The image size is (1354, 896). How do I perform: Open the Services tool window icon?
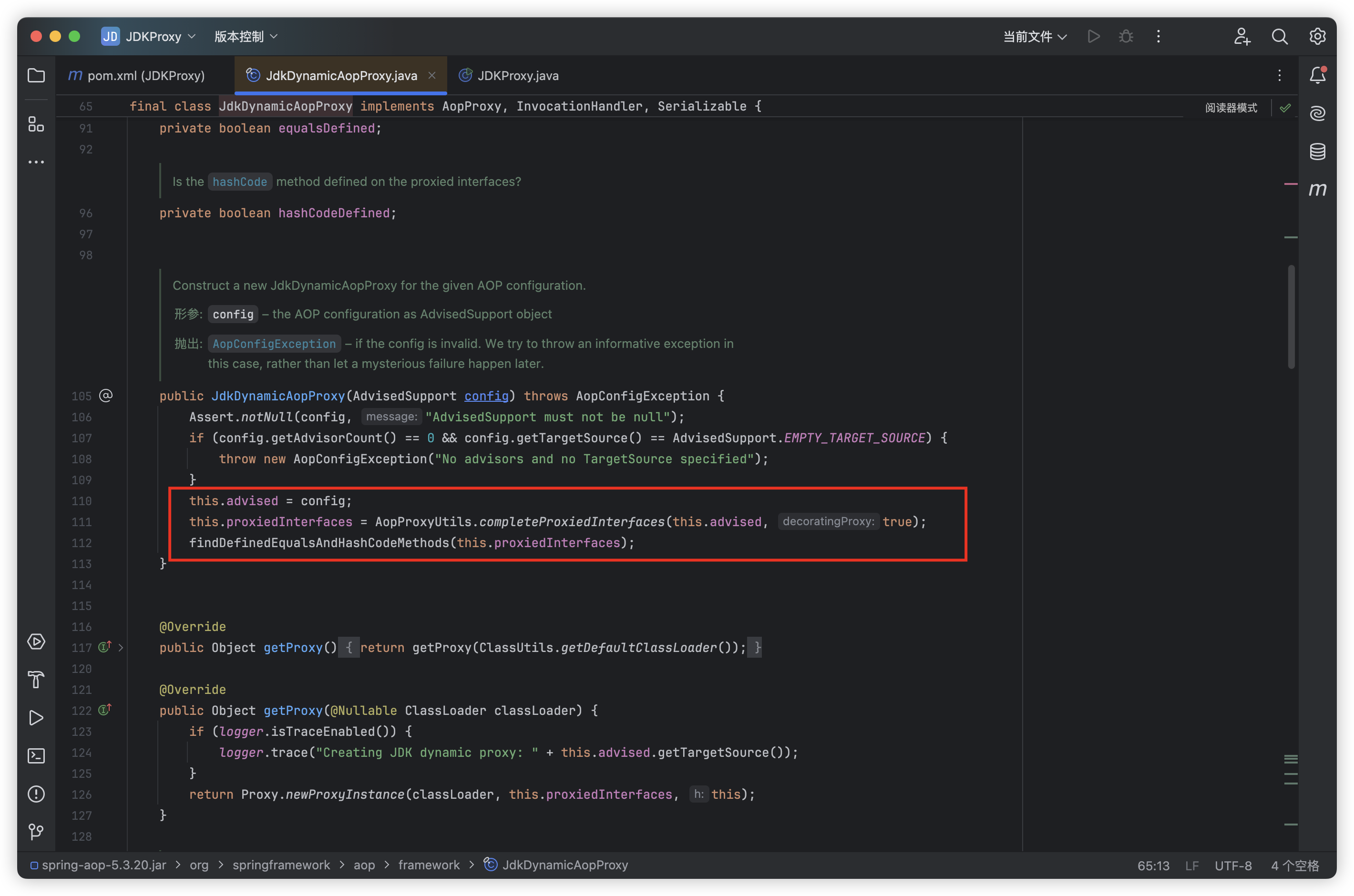36,641
